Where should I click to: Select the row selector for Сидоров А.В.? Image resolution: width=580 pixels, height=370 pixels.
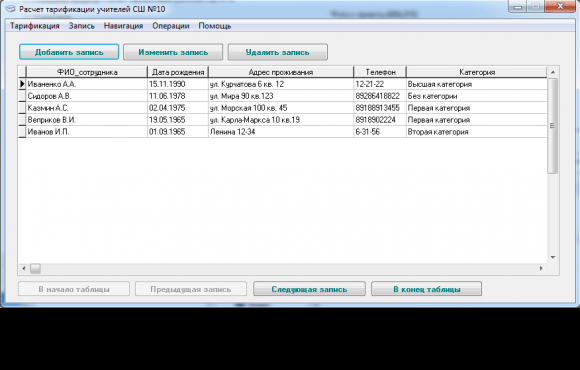(x=22, y=96)
